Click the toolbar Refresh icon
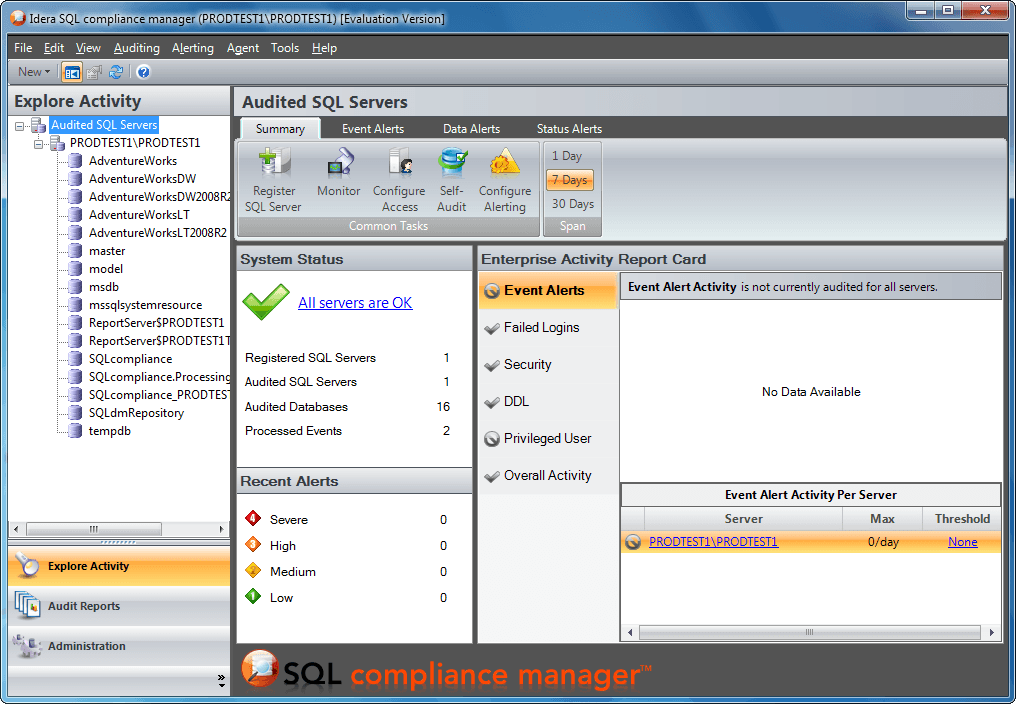 (116, 72)
